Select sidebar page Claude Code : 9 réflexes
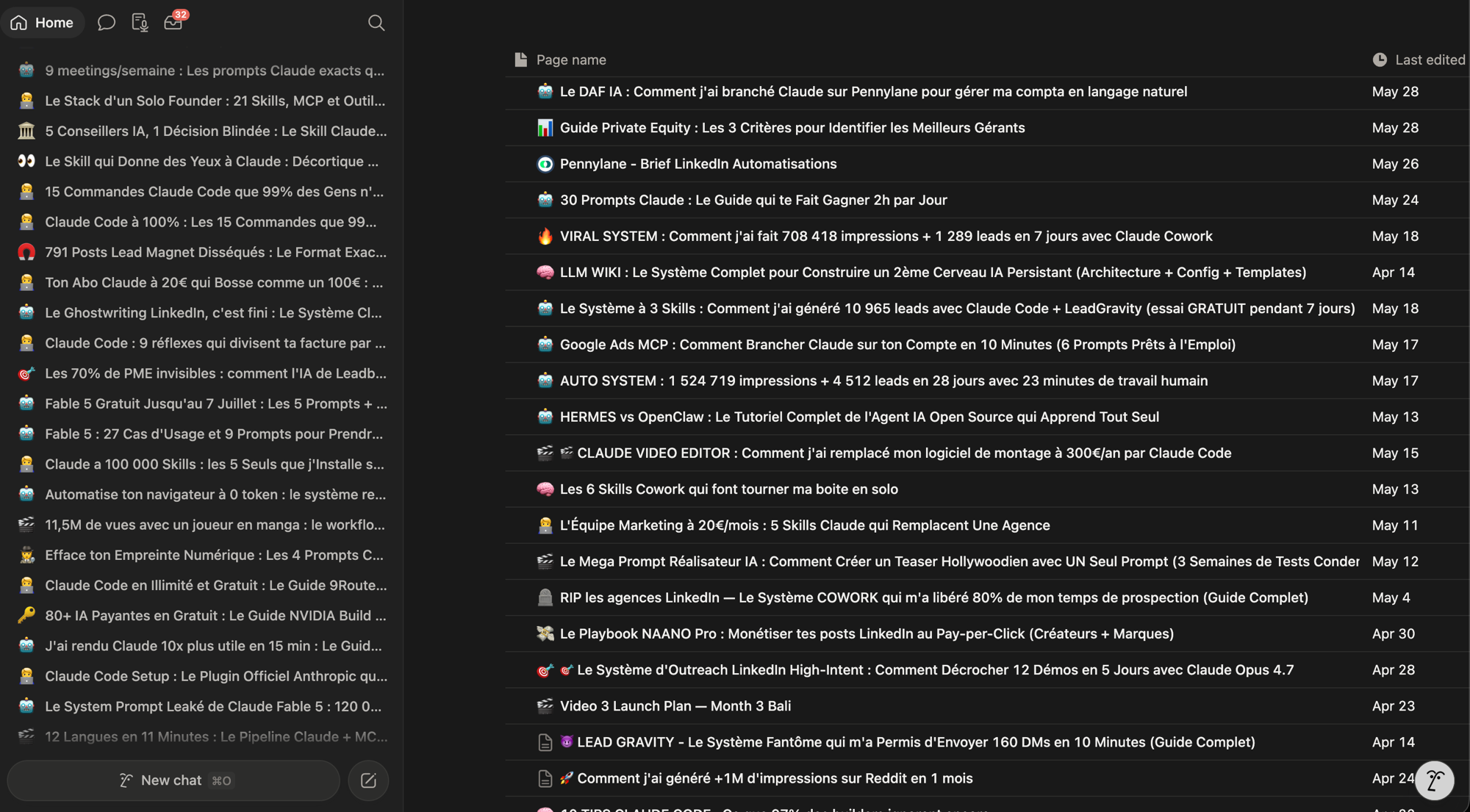The height and width of the screenshot is (812, 1470). point(202,343)
